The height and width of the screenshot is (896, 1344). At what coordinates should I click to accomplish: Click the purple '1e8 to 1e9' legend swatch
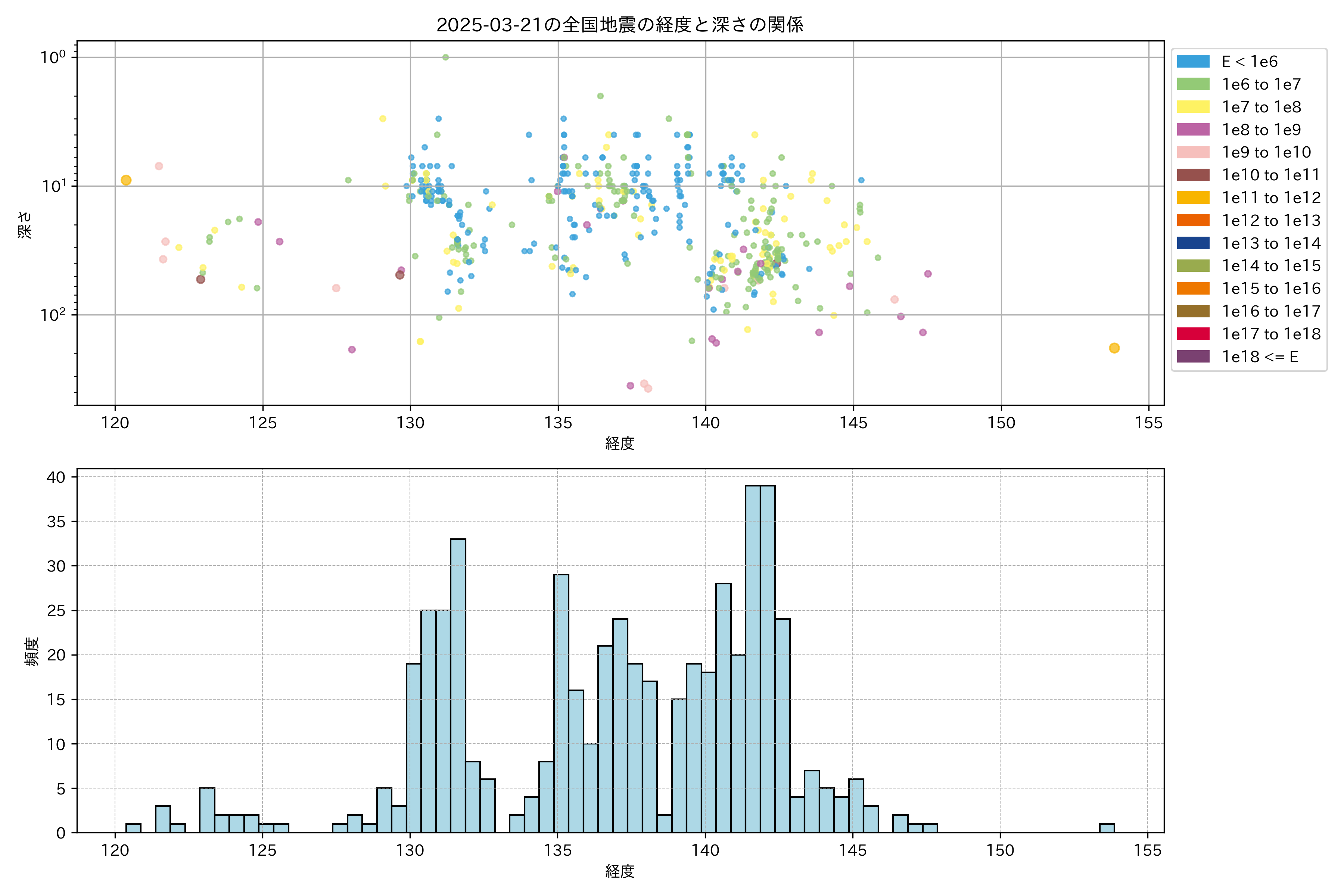click(x=1192, y=130)
